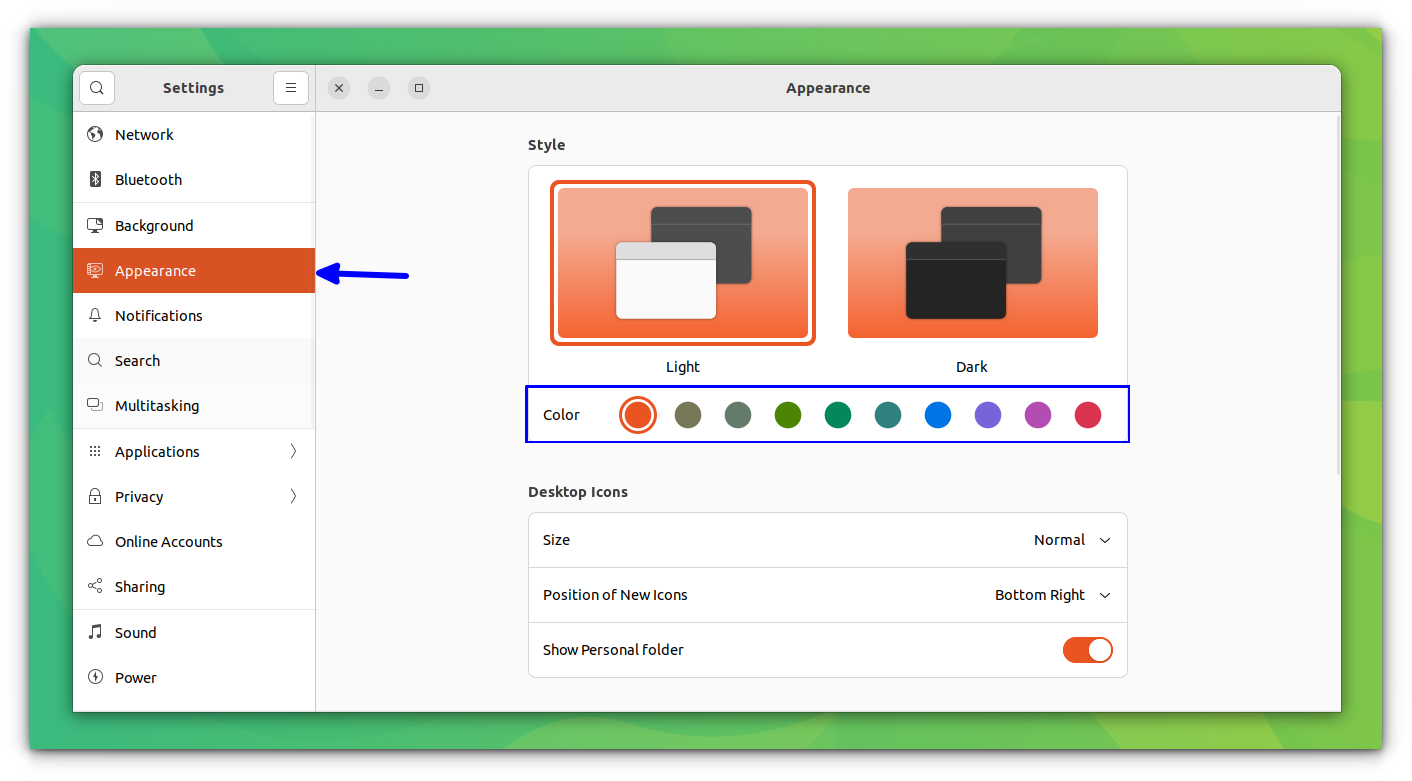The width and height of the screenshot is (1412, 781).
Task: Open the Size dropdown for desktop icons
Action: [x=1072, y=539]
